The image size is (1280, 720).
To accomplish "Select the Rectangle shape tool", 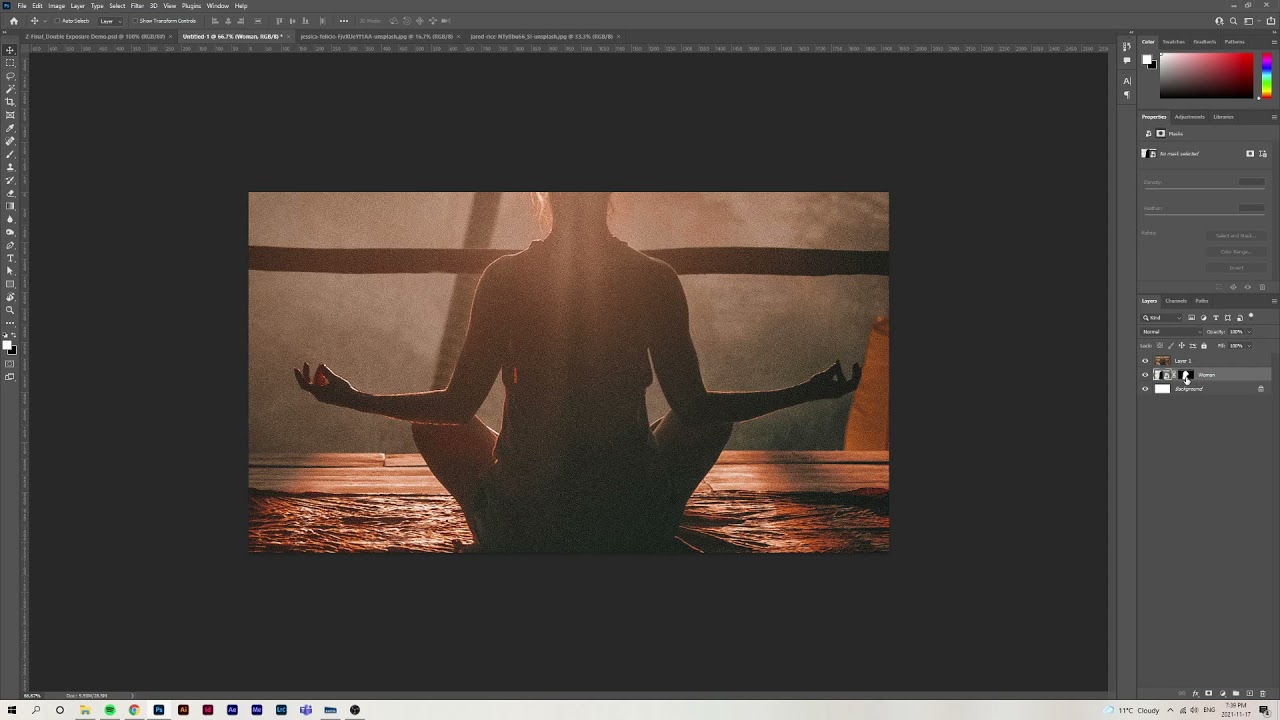I will pyautogui.click(x=10, y=284).
